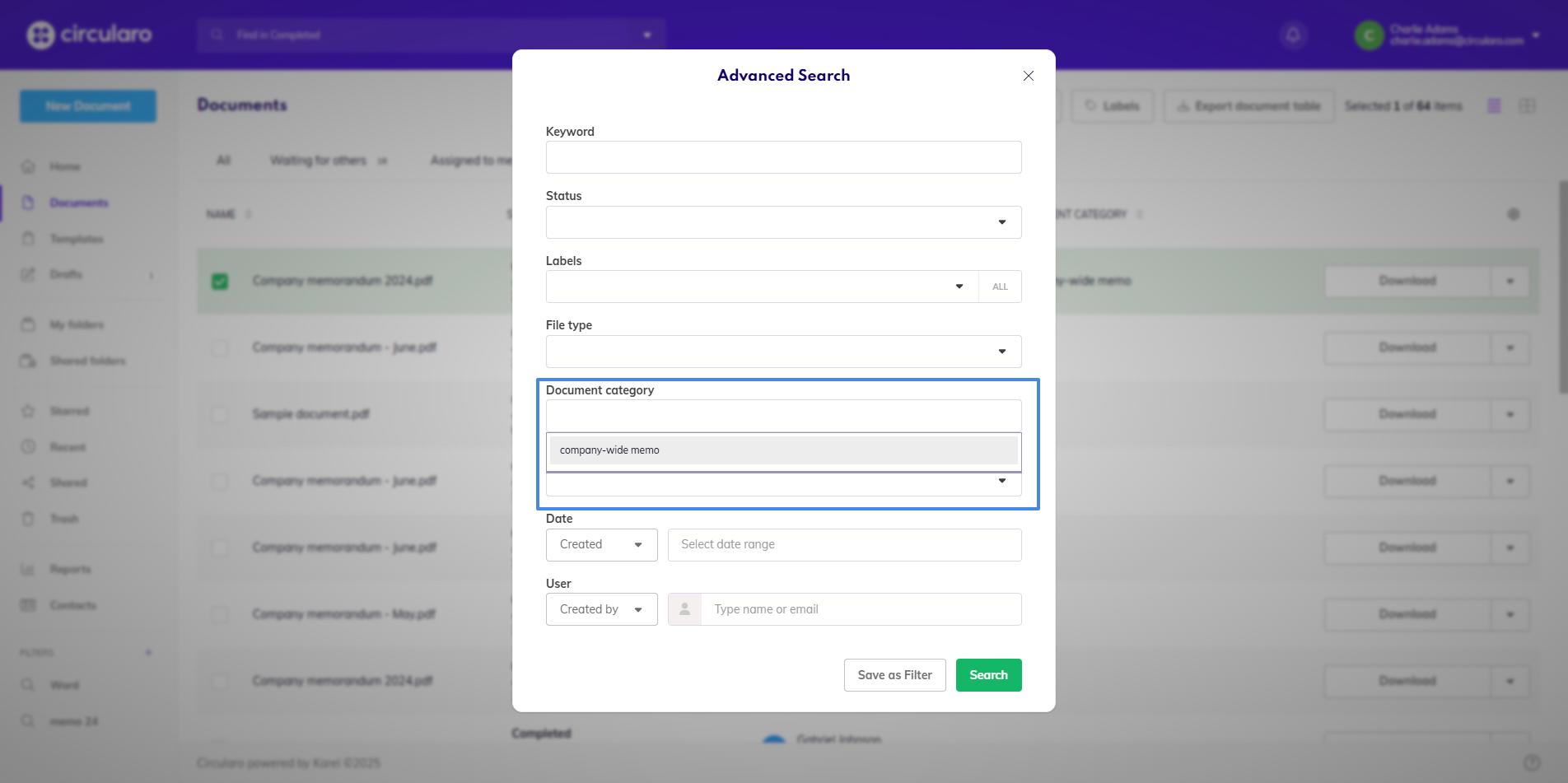
Task: Open the notifications bell
Action: [1293, 35]
